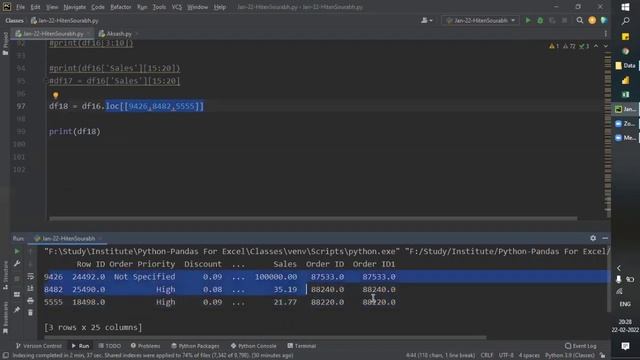Viewport: 640px width, 360px height.
Task: Click the weak warnings count 72
Action: click(x=569, y=46)
